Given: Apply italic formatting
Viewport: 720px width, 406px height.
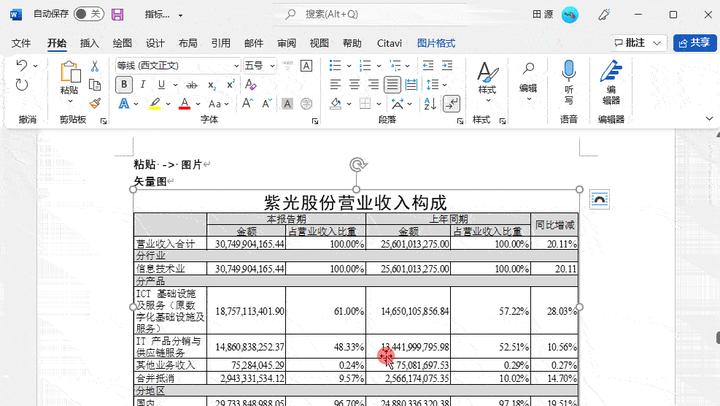Looking at the screenshot, I should (143, 85).
